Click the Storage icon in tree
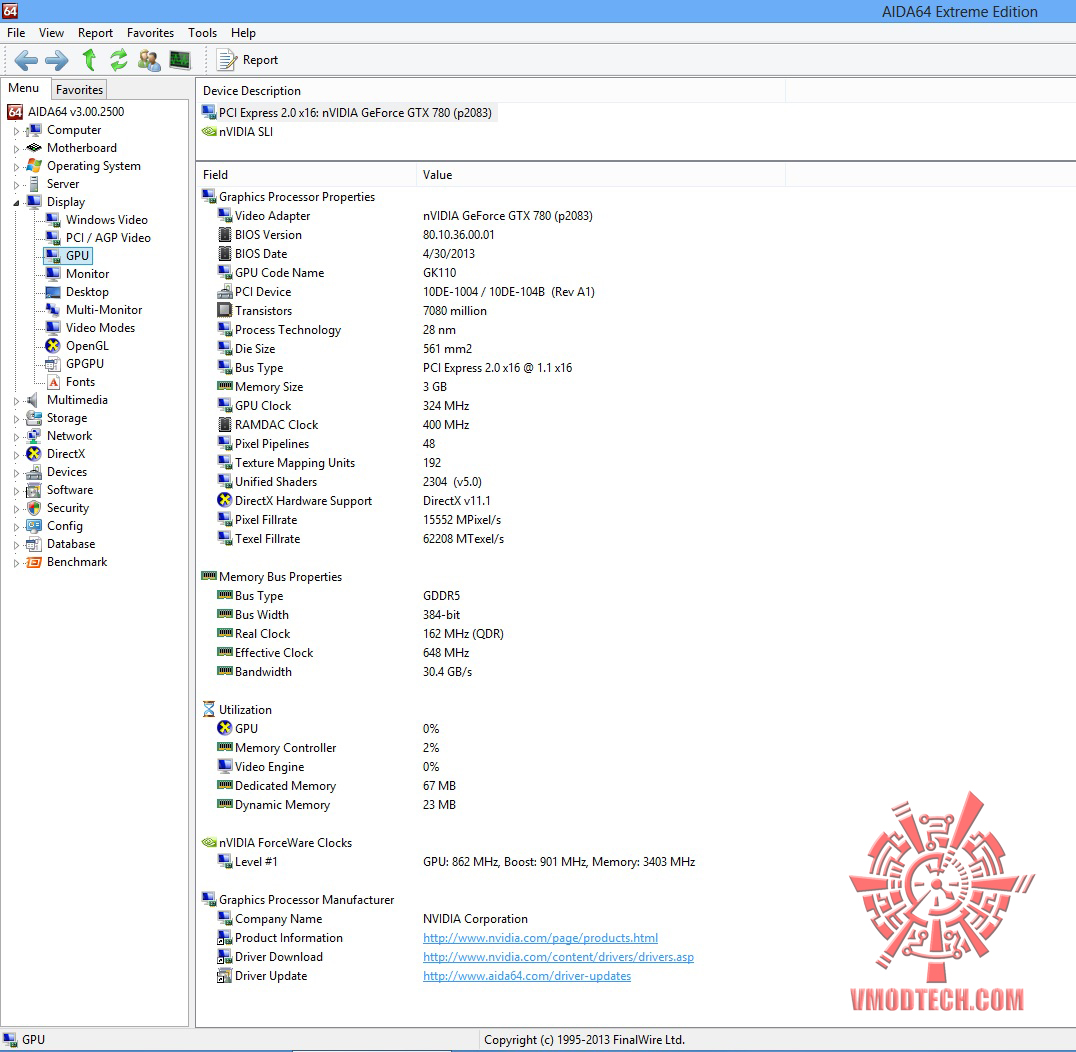 [34, 418]
